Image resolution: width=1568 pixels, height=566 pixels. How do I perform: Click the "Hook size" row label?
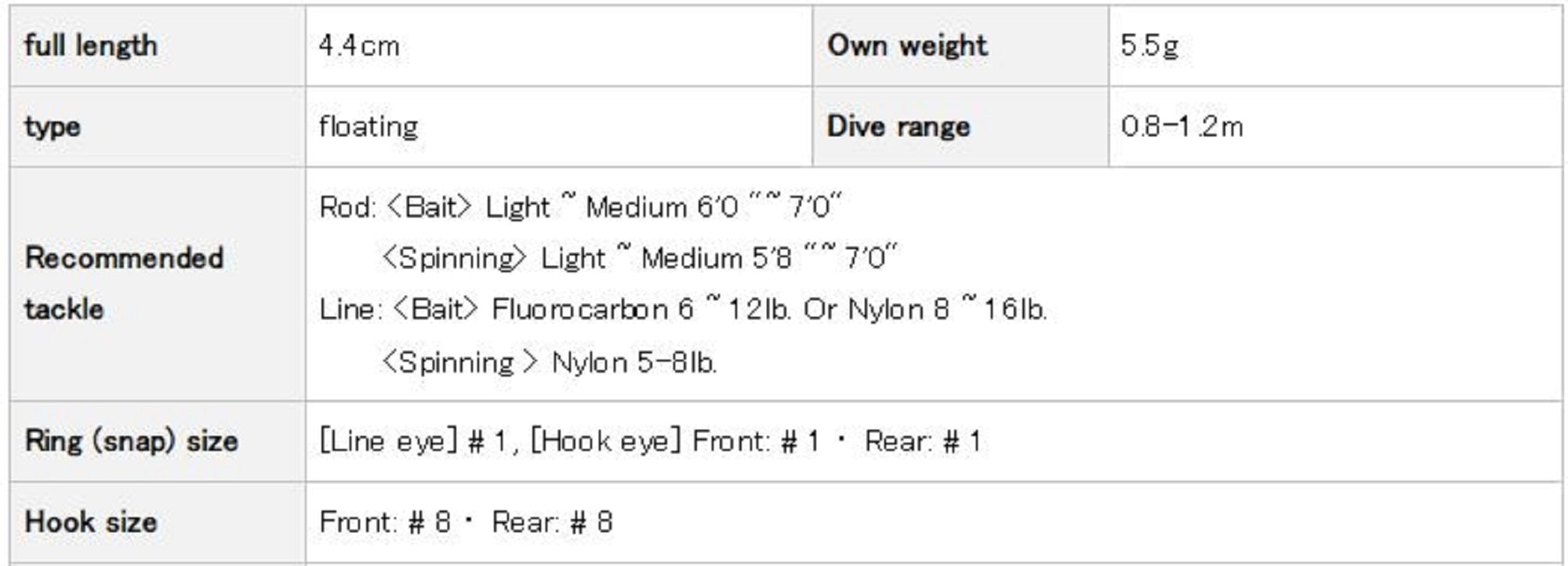[91, 522]
